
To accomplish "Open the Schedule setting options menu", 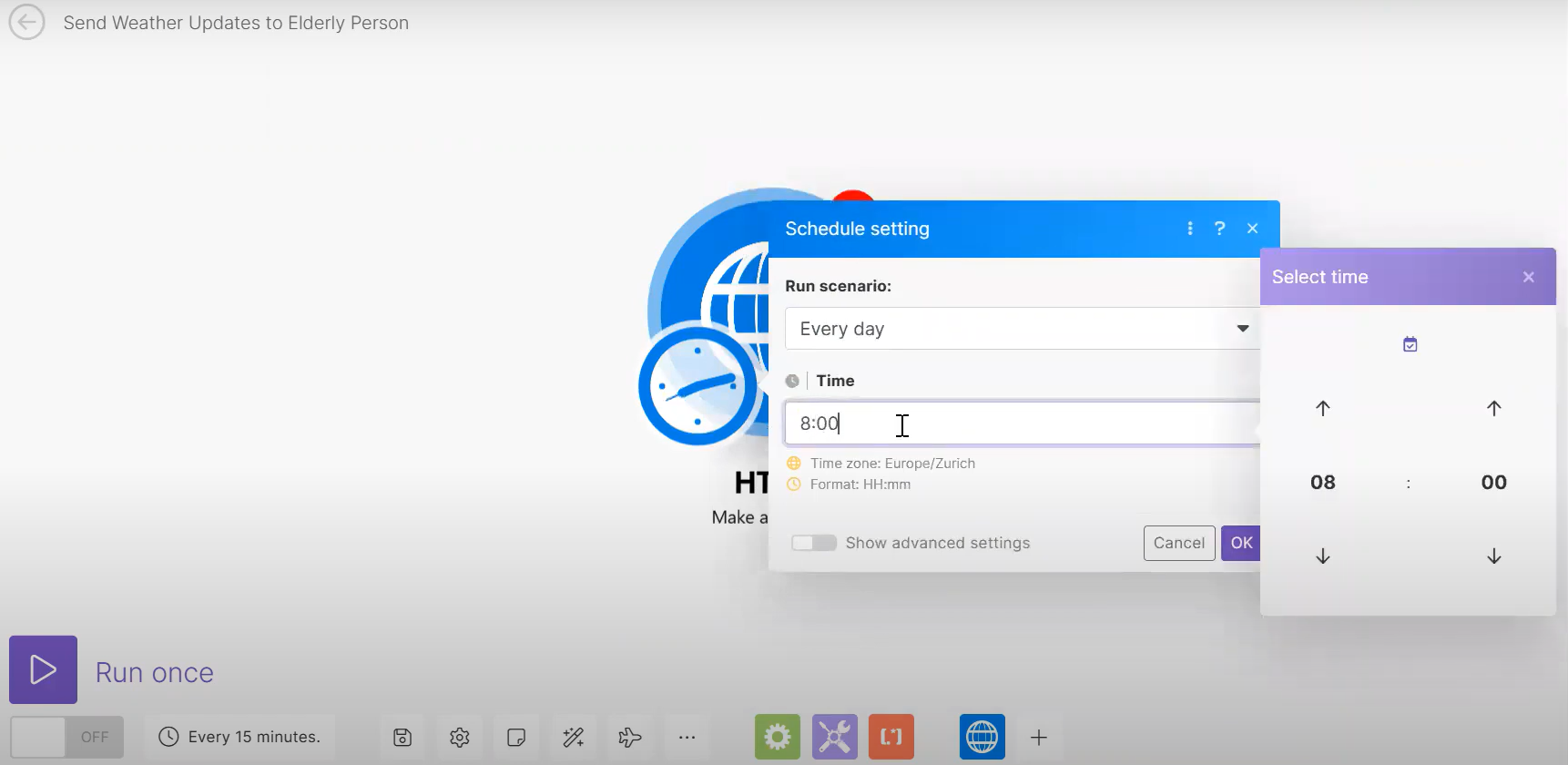I will click(x=1190, y=229).
